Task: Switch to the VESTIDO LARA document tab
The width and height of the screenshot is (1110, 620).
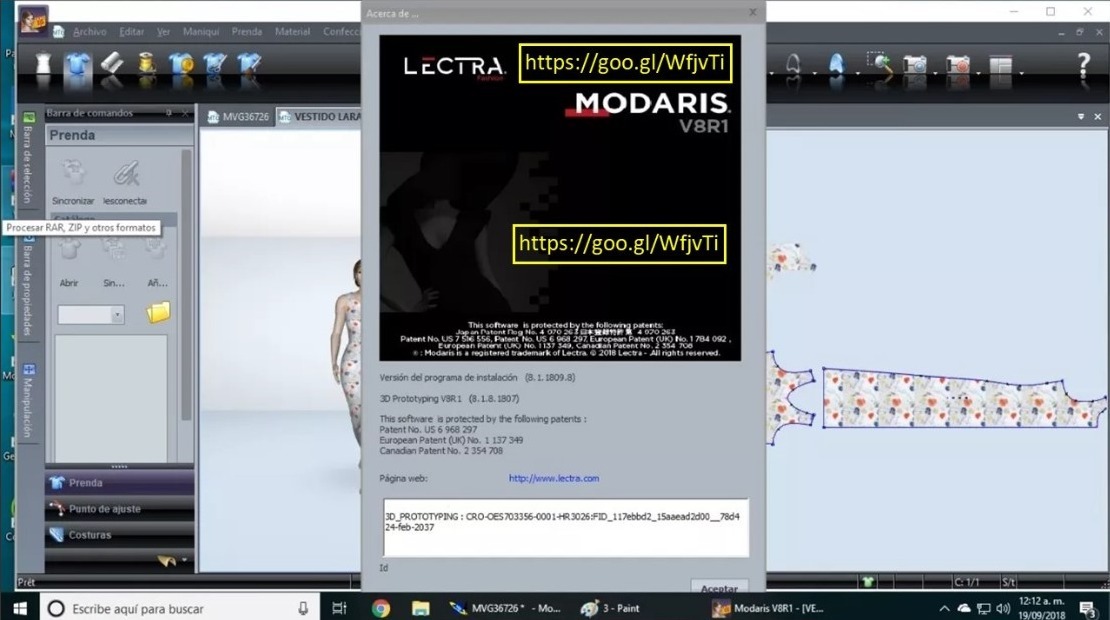Action: point(319,117)
